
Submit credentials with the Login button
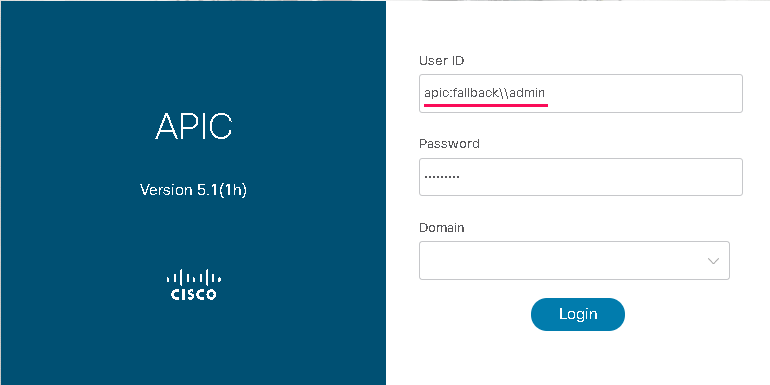pos(578,314)
